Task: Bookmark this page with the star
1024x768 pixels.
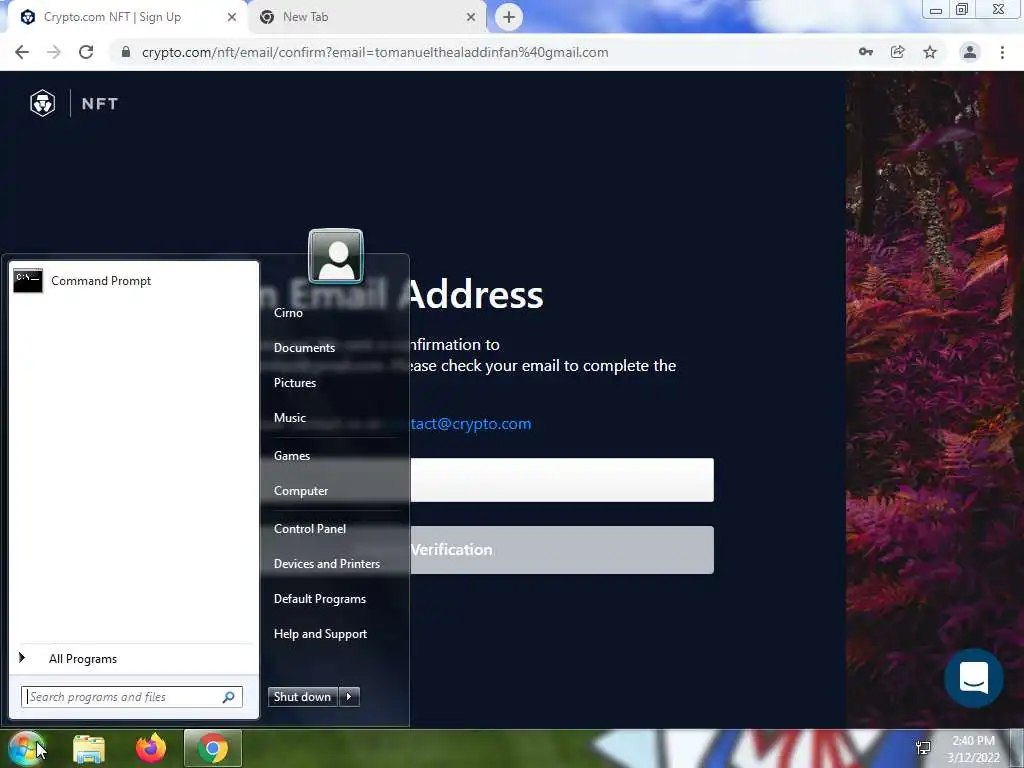Action: click(x=930, y=52)
